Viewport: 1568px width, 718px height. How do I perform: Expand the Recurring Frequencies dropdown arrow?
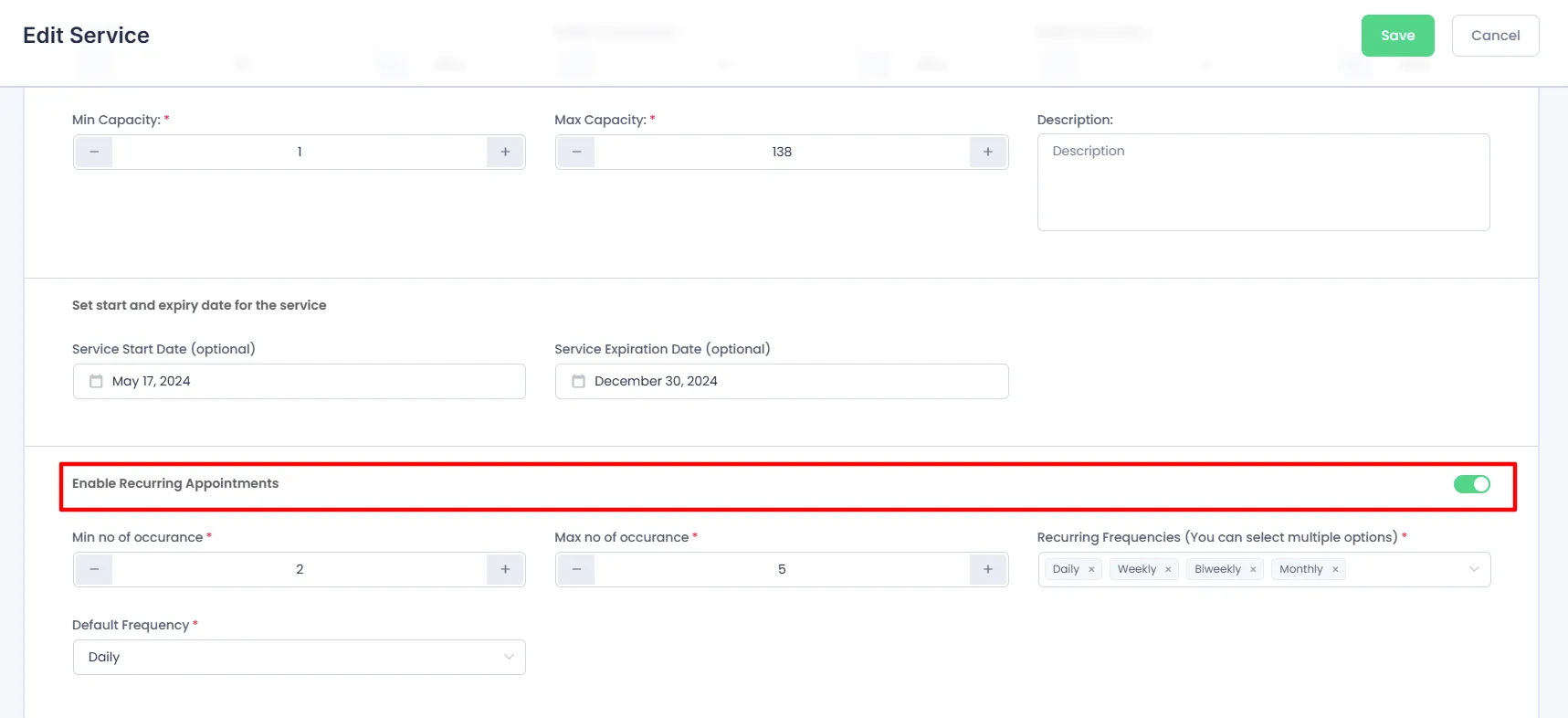pos(1473,569)
